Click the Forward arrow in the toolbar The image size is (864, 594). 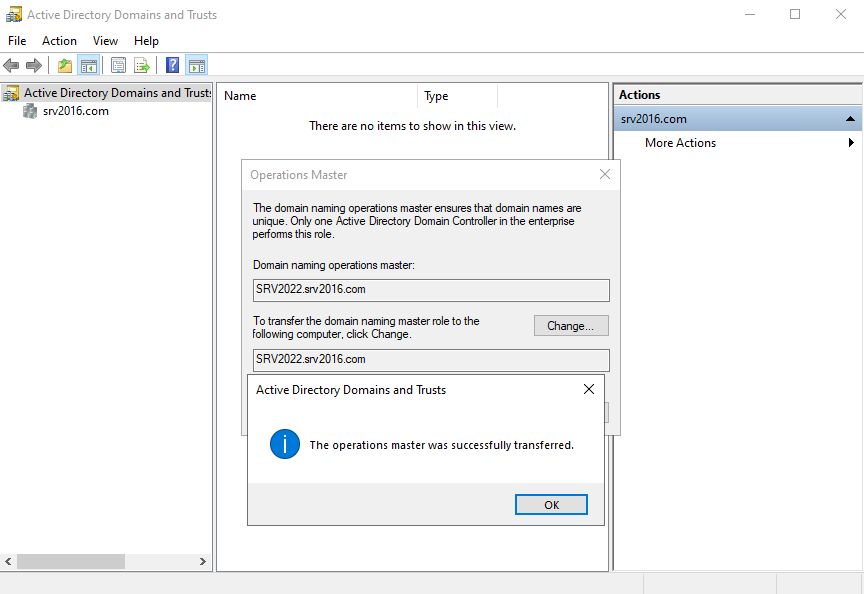coord(34,66)
